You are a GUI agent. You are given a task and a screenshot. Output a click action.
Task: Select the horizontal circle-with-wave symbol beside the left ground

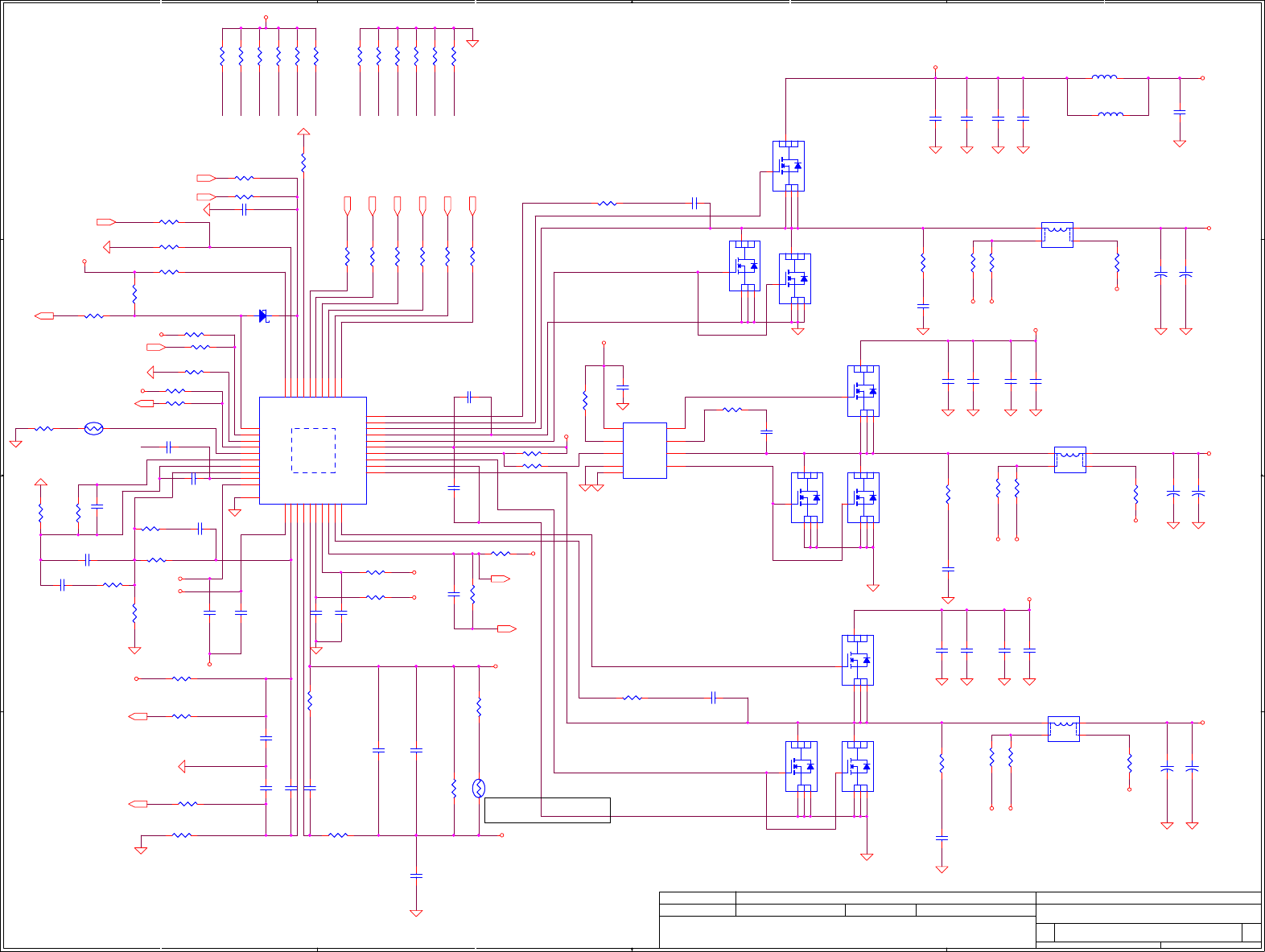click(x=94, y=429)
